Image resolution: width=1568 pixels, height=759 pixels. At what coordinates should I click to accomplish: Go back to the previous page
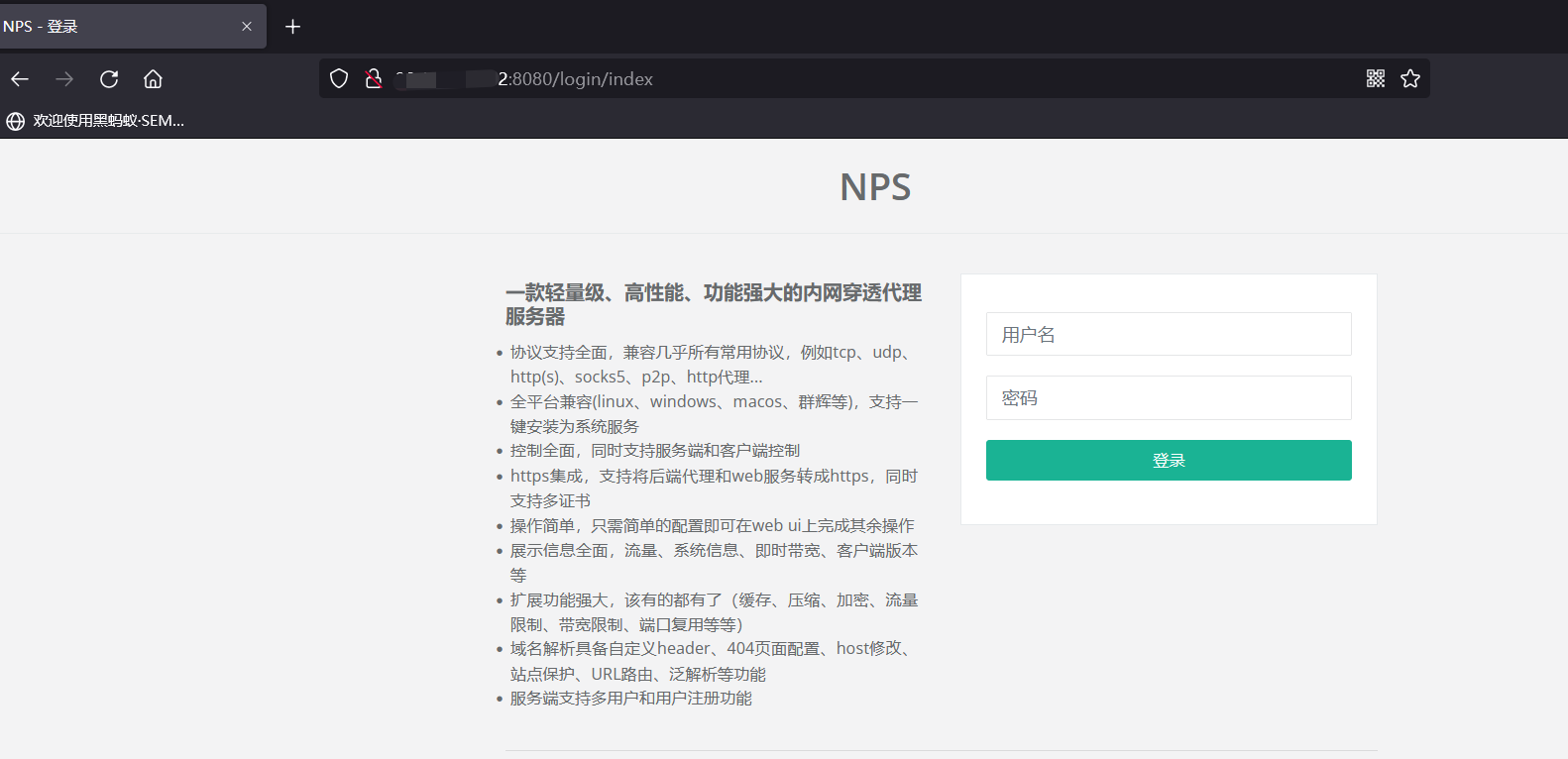(20, 79)
